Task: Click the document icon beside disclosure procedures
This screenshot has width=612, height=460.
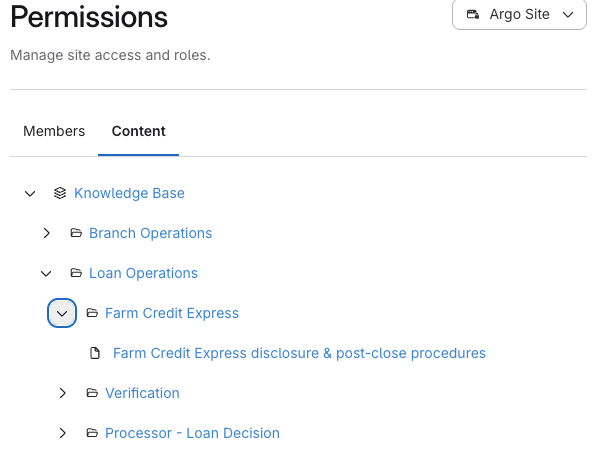Action: [x=96, y=353]
